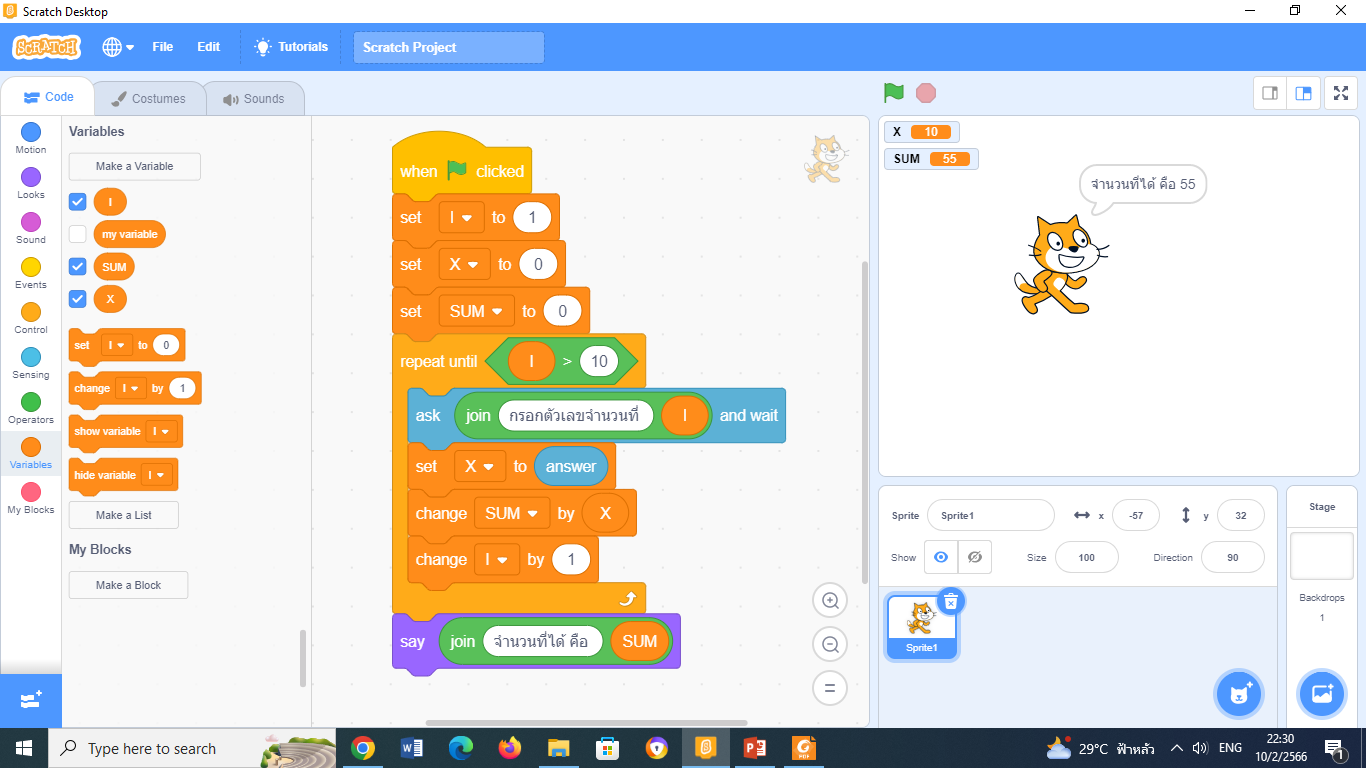This screenshot has height=768, width=1366.
Task: Uncheck the SUM variable checkbox
Action: [78, 267]
